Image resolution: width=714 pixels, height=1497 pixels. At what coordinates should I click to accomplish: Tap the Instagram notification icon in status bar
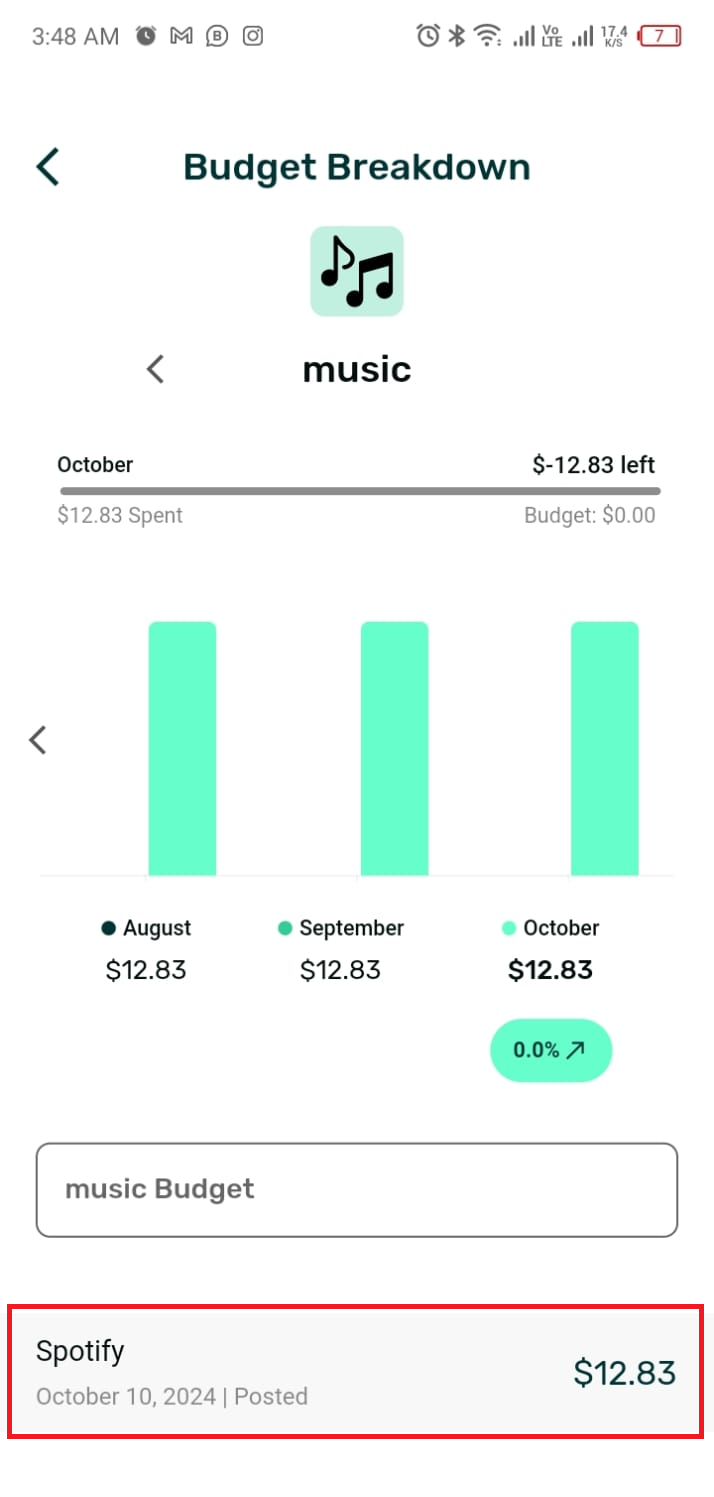tap(254, 37)
